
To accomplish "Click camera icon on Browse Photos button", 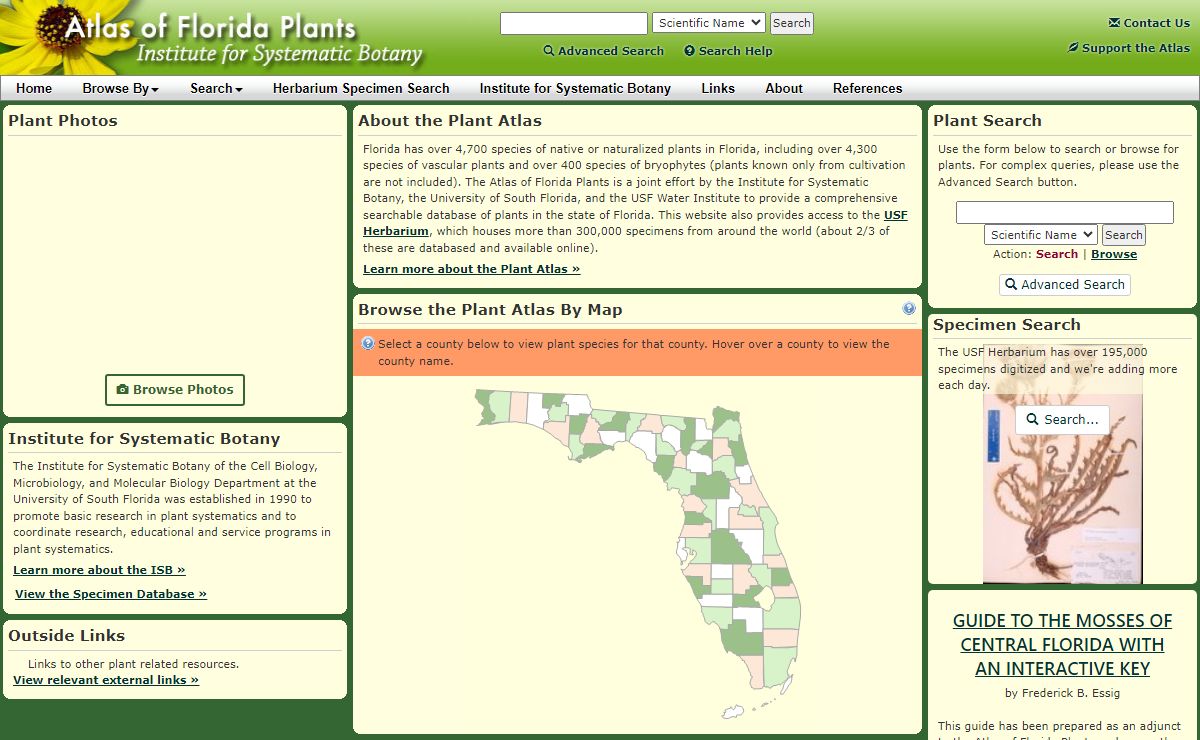I will click(123, 390).
